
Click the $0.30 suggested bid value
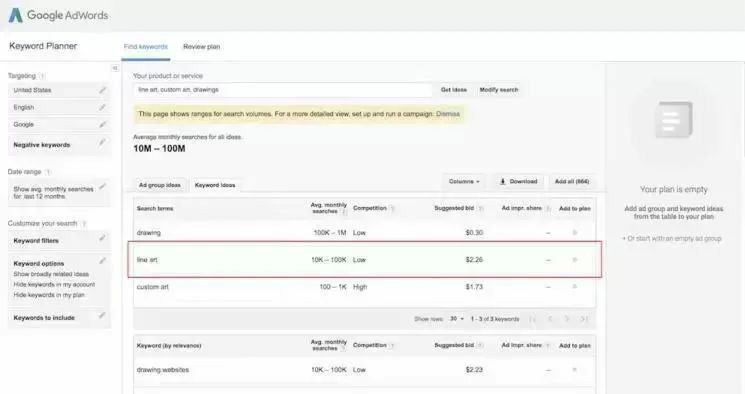[474, 233]
